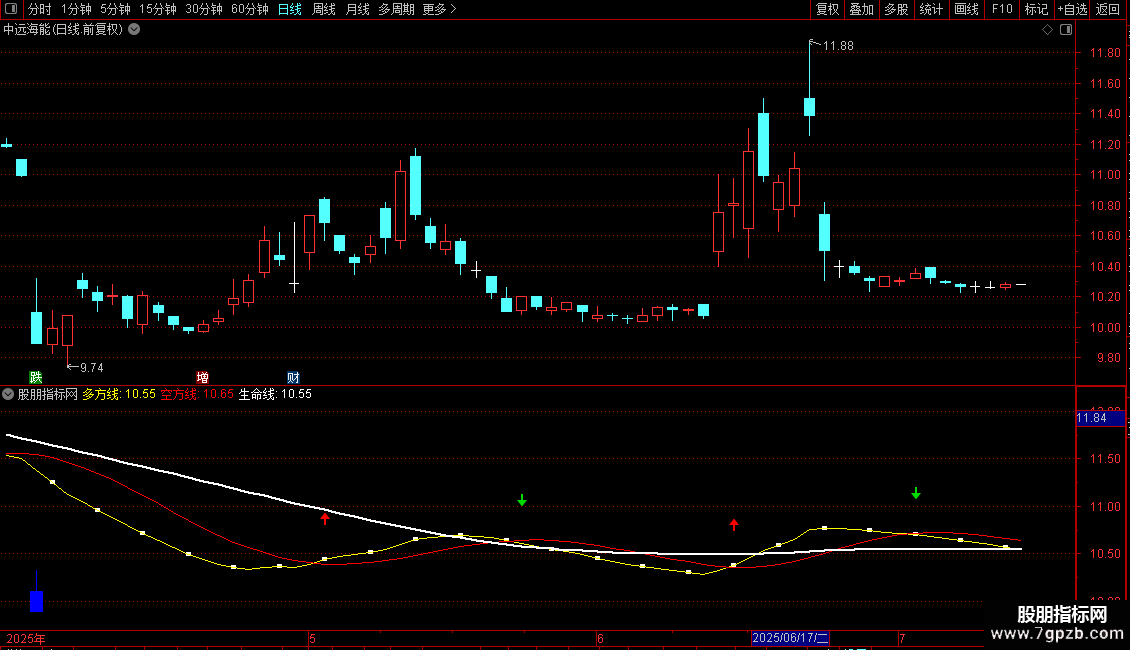Screen dimensions: 1130x650
Task: Add stock with +自选 button
Action: click(x=1072, y=9)
